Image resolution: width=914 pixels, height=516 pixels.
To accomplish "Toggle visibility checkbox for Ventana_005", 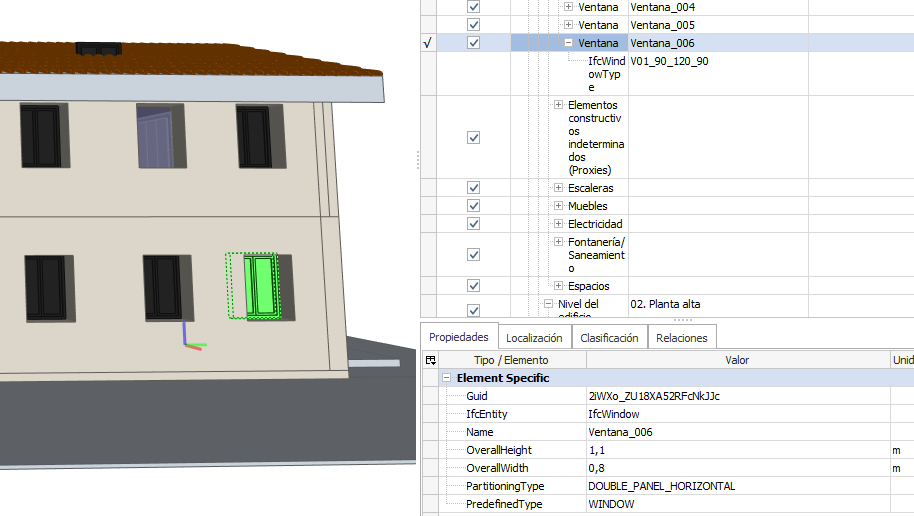I will point(474,25).
